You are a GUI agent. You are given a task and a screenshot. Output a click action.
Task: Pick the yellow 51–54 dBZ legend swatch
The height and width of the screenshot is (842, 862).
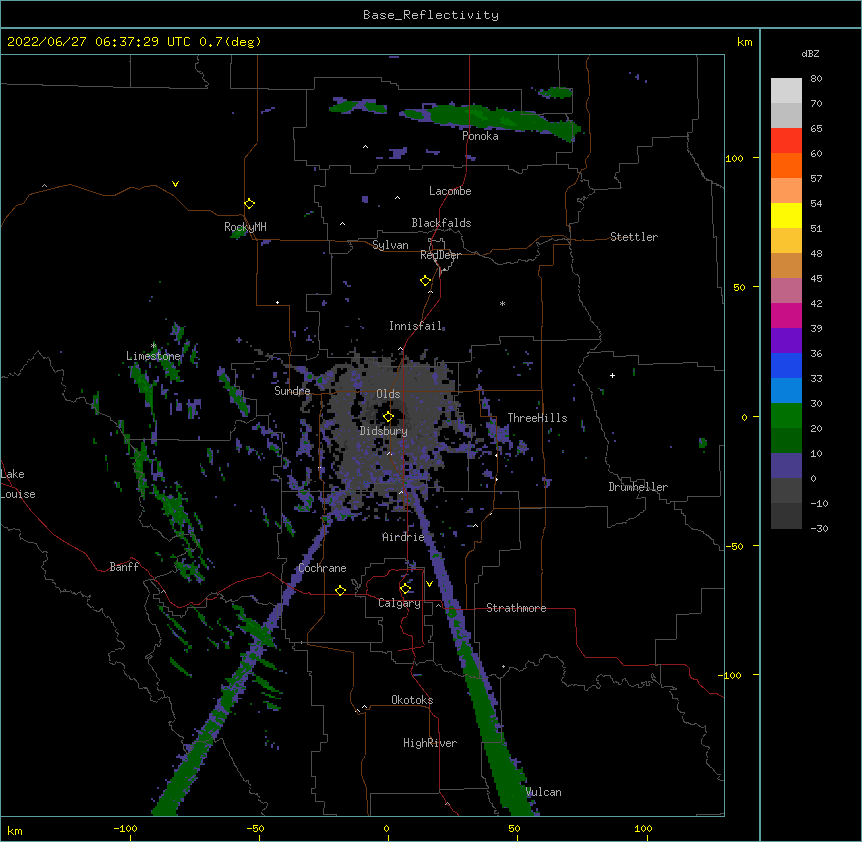[786, 215]
